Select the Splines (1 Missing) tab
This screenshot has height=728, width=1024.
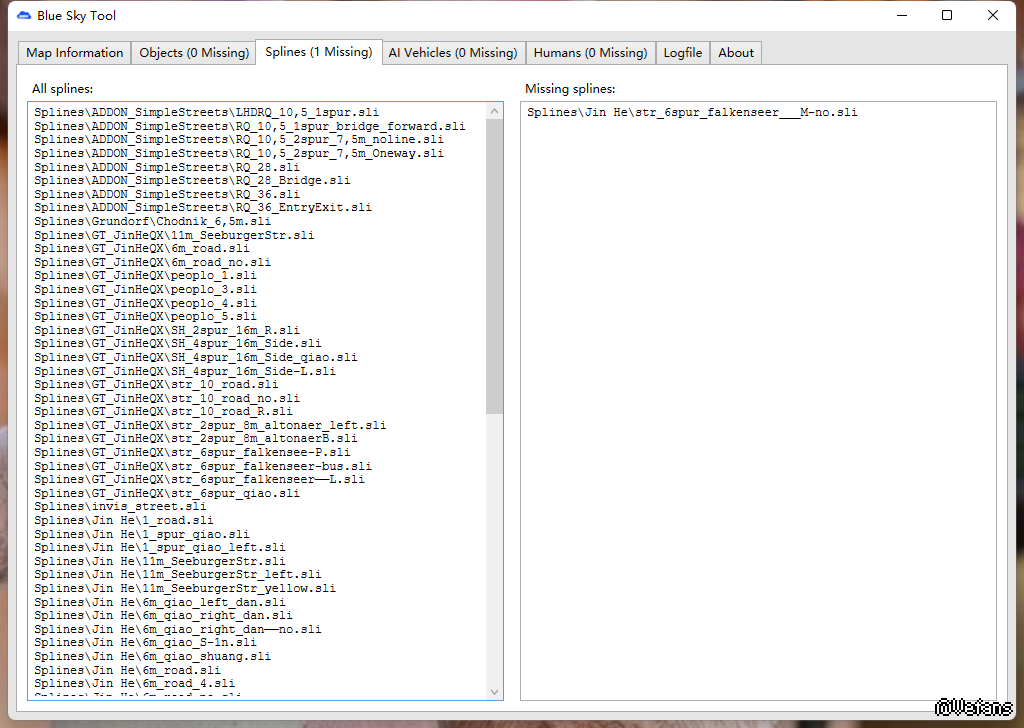point(318,52)
